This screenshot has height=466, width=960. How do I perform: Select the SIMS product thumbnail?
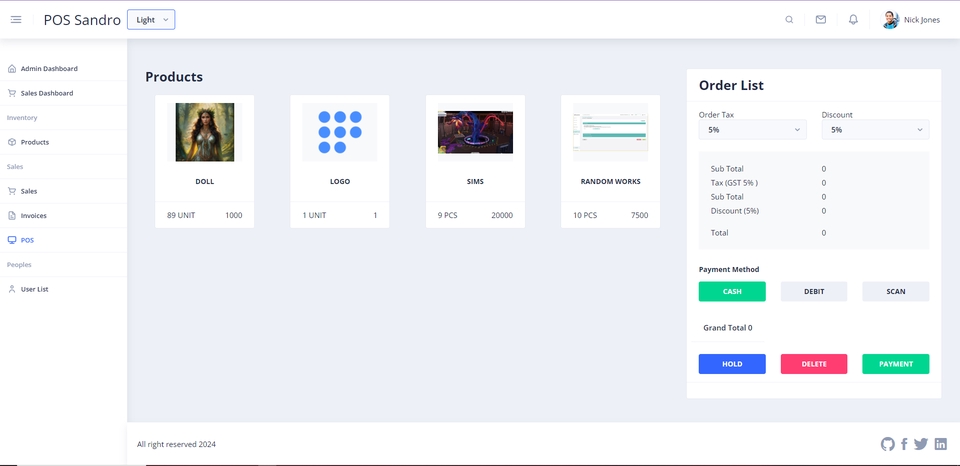475,132
